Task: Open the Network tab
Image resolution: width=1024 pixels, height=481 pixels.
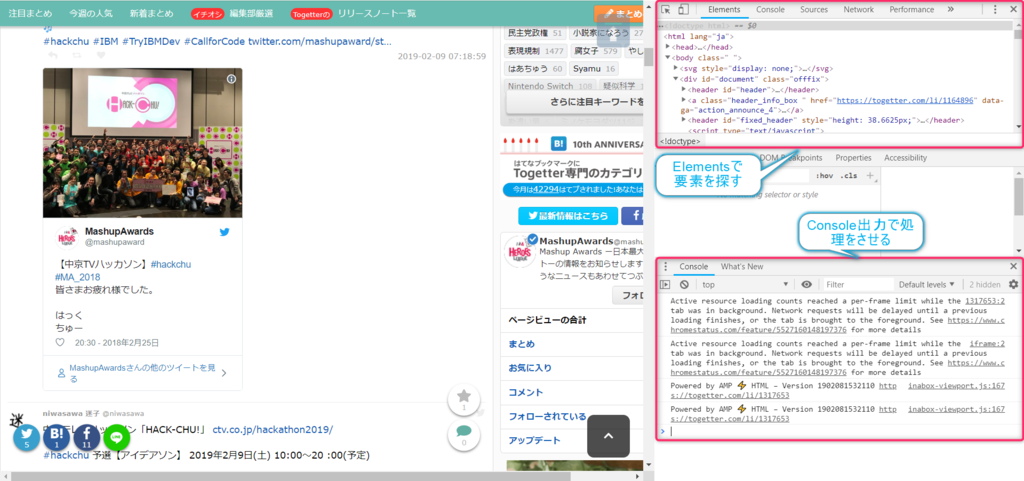Action: 858,10
